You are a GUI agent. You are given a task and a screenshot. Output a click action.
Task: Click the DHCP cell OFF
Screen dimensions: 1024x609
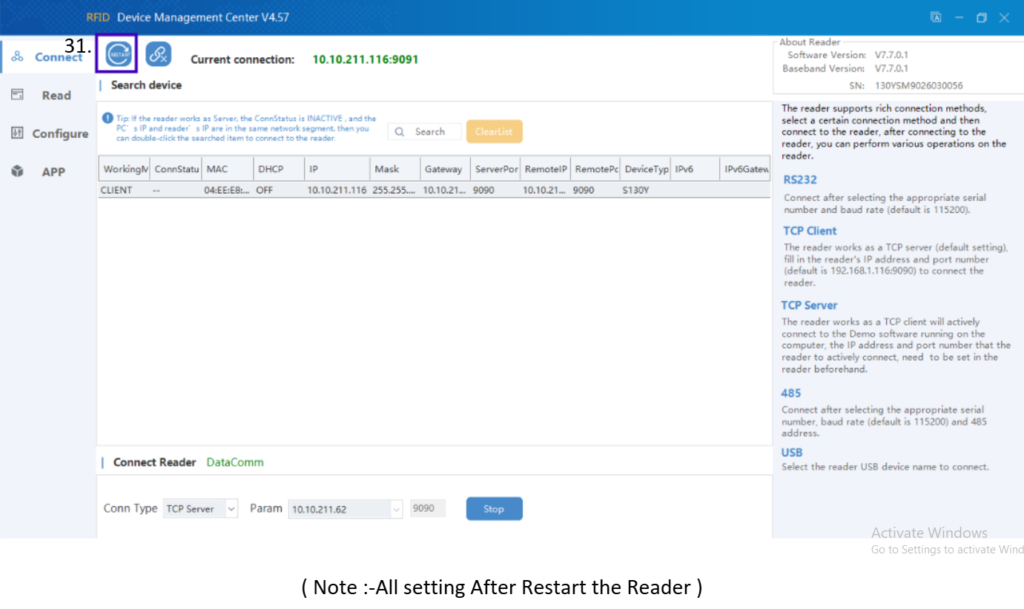[264, 190]
